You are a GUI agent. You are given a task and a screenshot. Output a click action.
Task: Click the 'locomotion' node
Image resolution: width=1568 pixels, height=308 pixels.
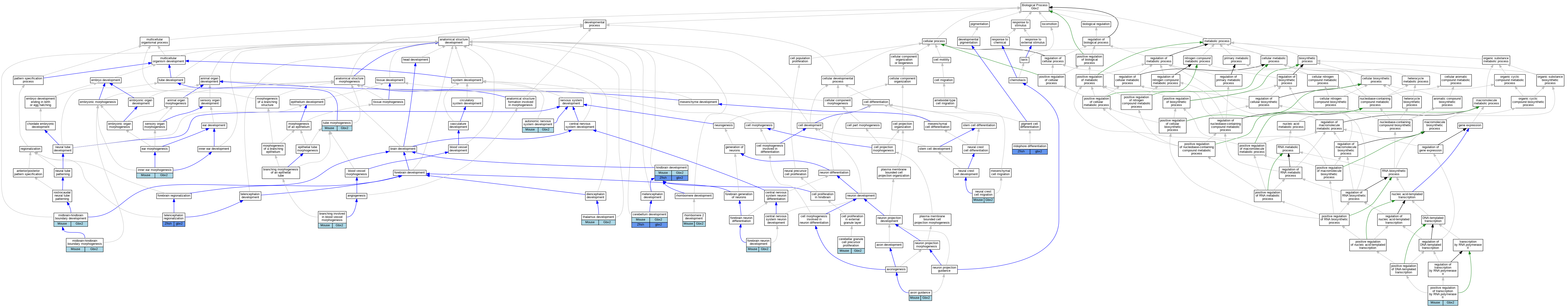coord(1049,24)
